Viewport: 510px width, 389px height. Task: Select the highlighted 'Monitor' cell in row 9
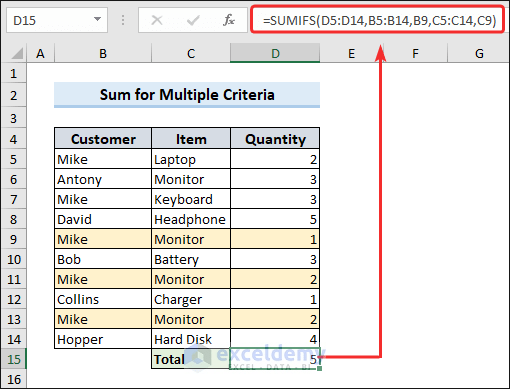191,239
